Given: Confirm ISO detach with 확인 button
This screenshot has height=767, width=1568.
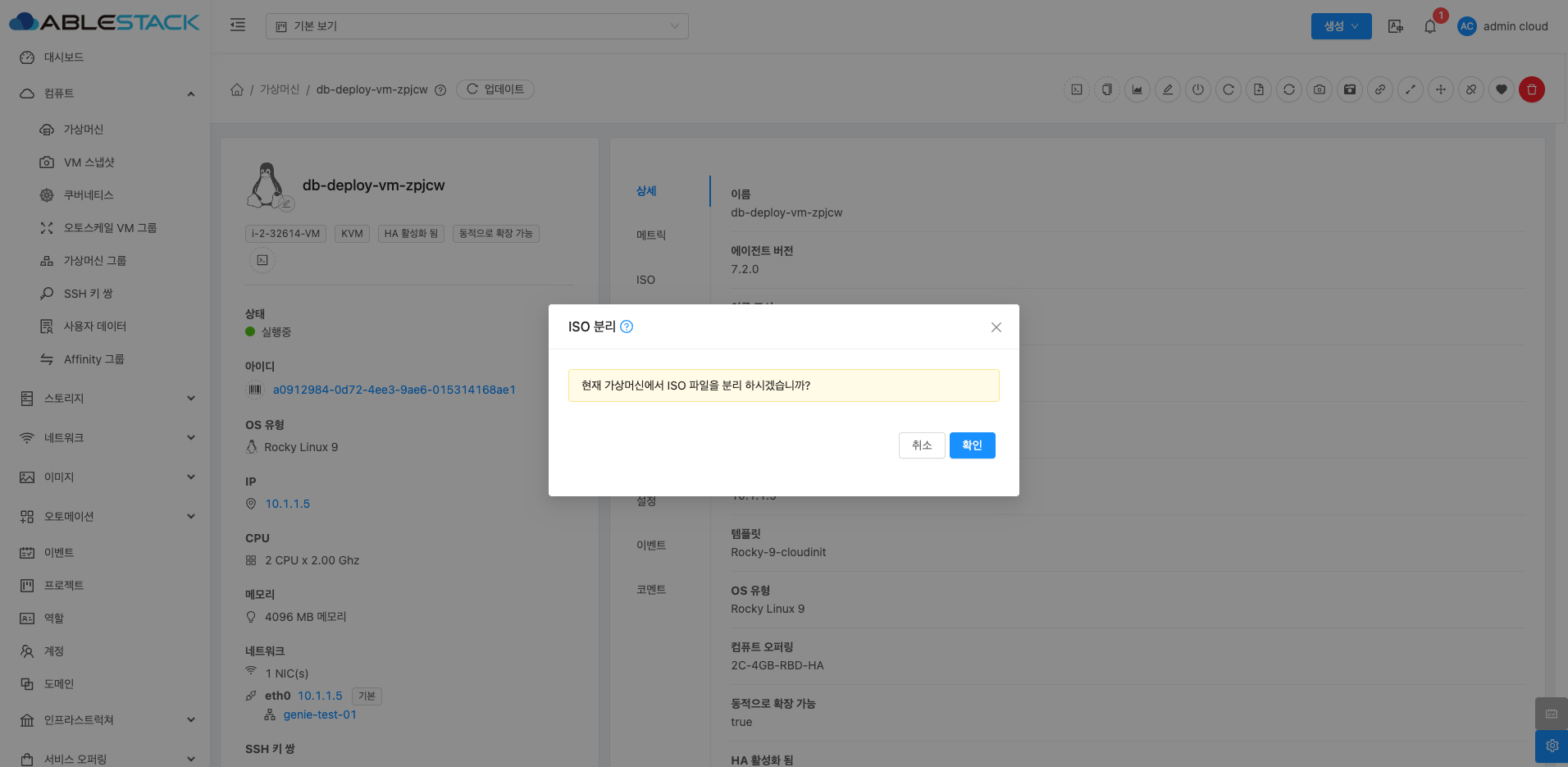Looking at the screenshot, I should [x=972, y=445].
